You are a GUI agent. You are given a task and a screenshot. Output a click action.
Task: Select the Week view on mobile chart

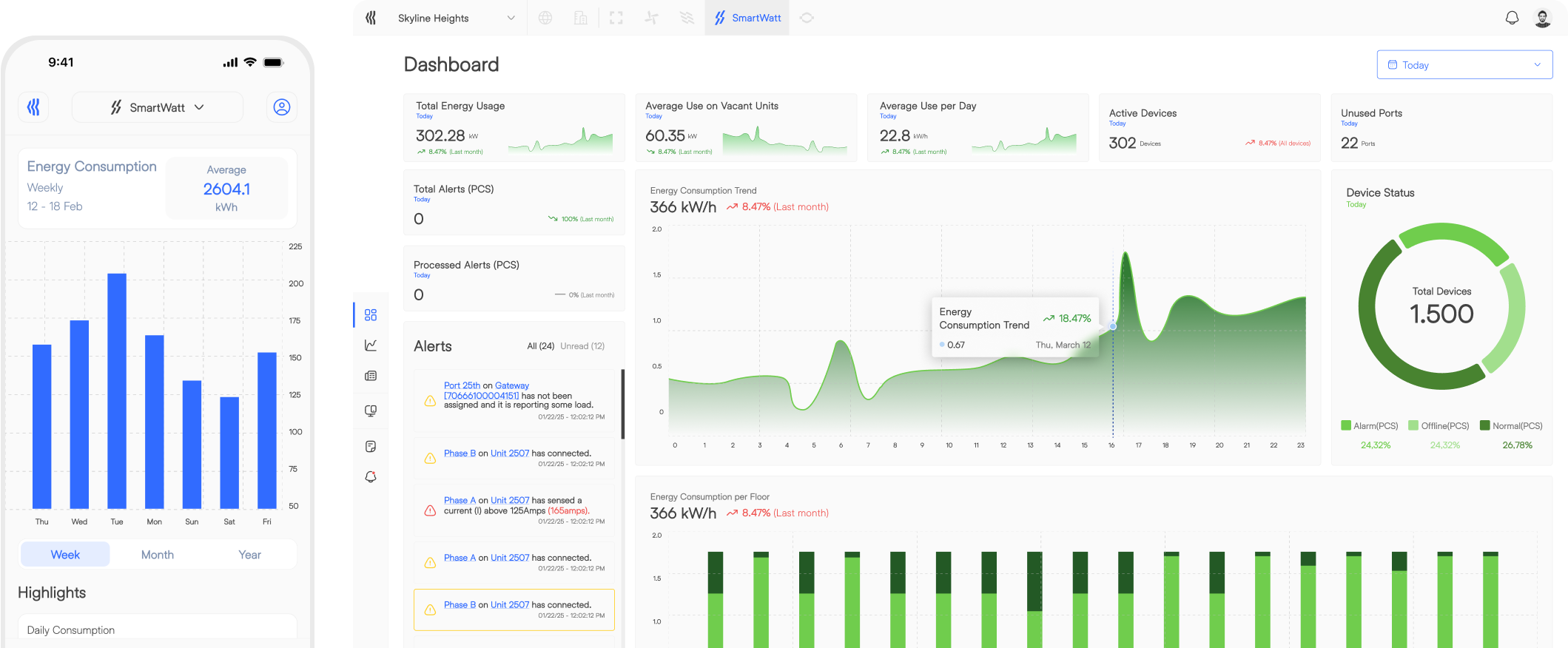point(65,555)
